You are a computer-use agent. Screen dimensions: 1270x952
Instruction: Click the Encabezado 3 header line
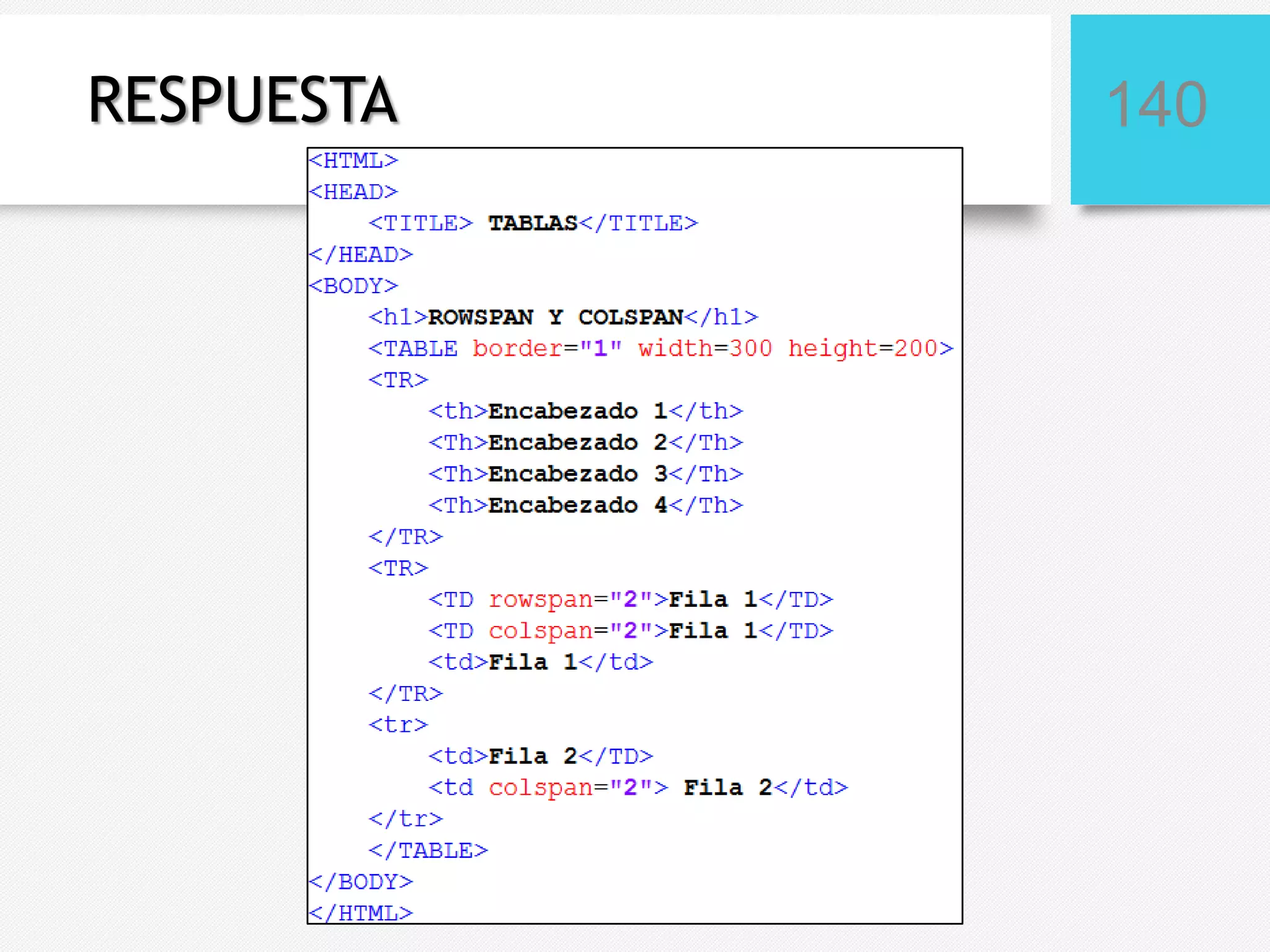click(x=585, y=474)
